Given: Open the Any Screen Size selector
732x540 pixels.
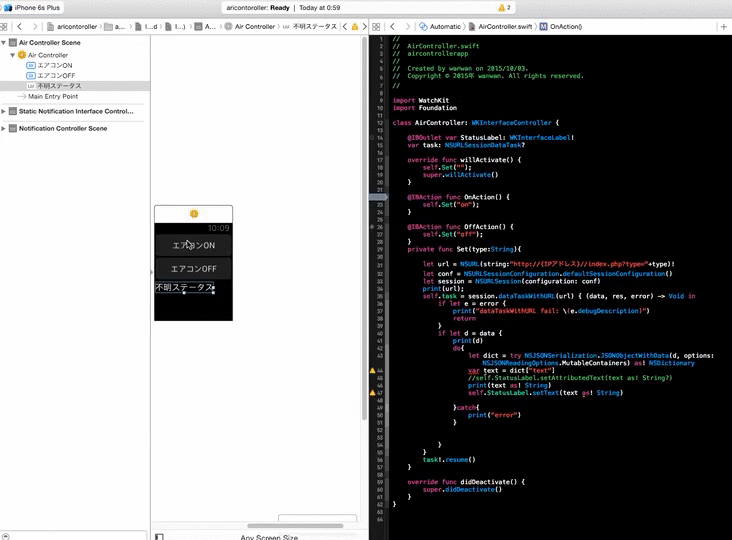Looking at the screenshot, I should (x=269, y=537).
